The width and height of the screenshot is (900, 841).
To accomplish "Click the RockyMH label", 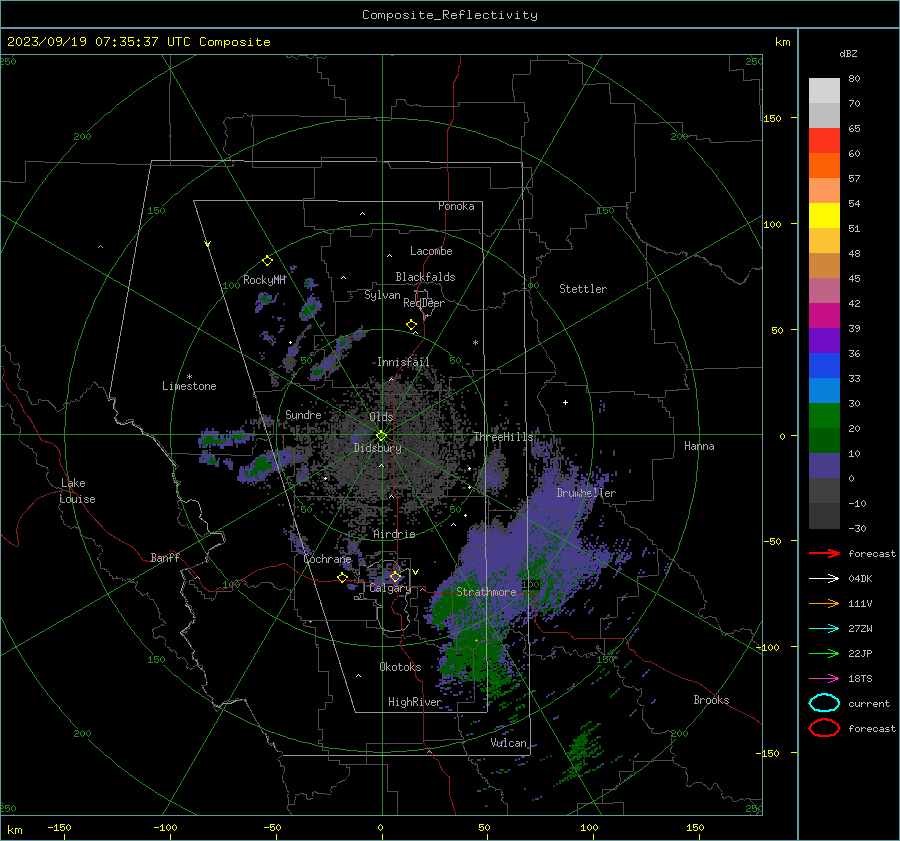I will pos(264,280).
